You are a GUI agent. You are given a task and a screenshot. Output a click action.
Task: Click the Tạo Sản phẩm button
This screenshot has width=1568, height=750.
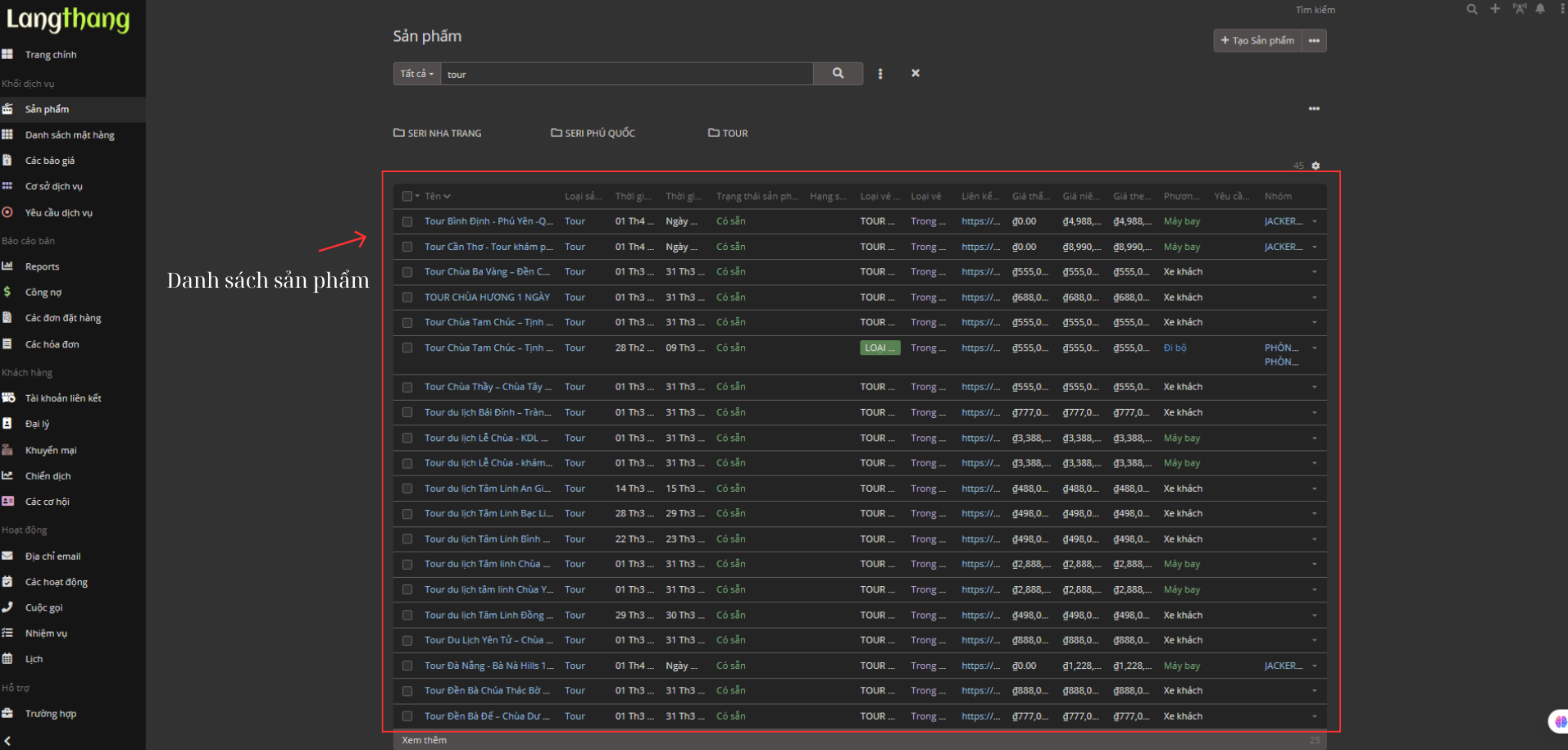coord(1257,41)
